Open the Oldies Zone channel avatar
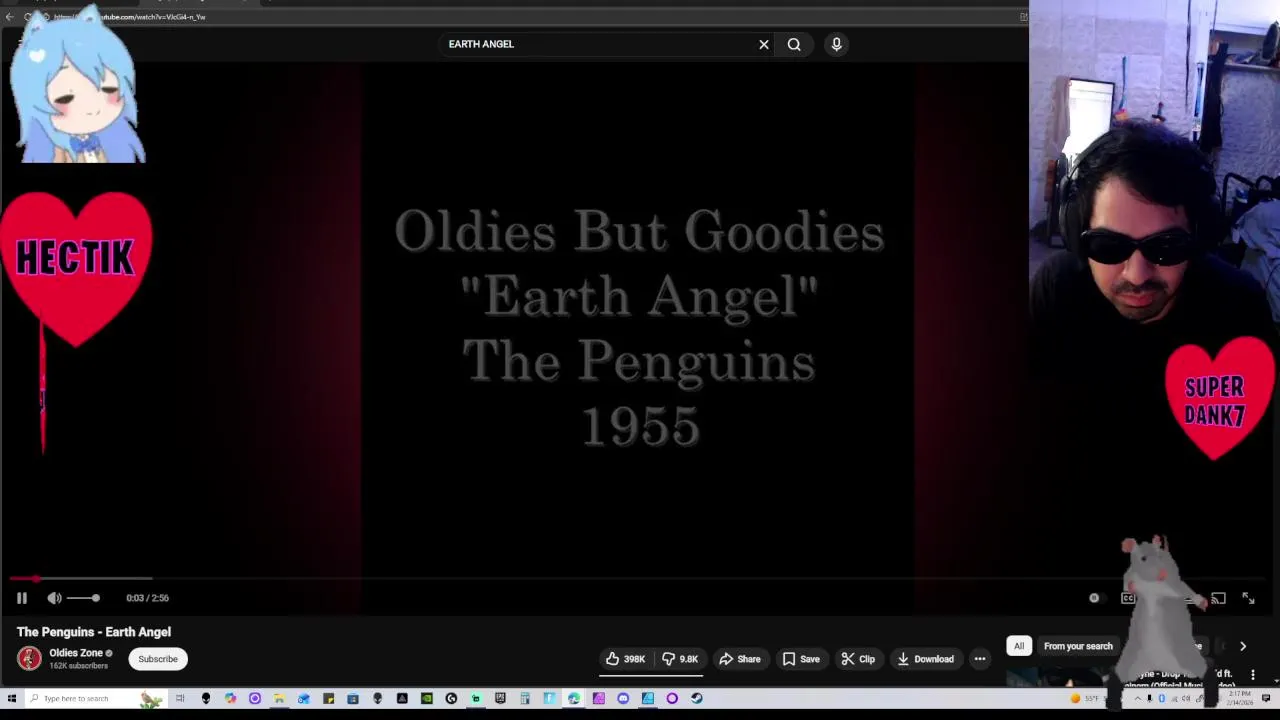1280x720 pixels. pyautogui.click(x=29, y=658)
